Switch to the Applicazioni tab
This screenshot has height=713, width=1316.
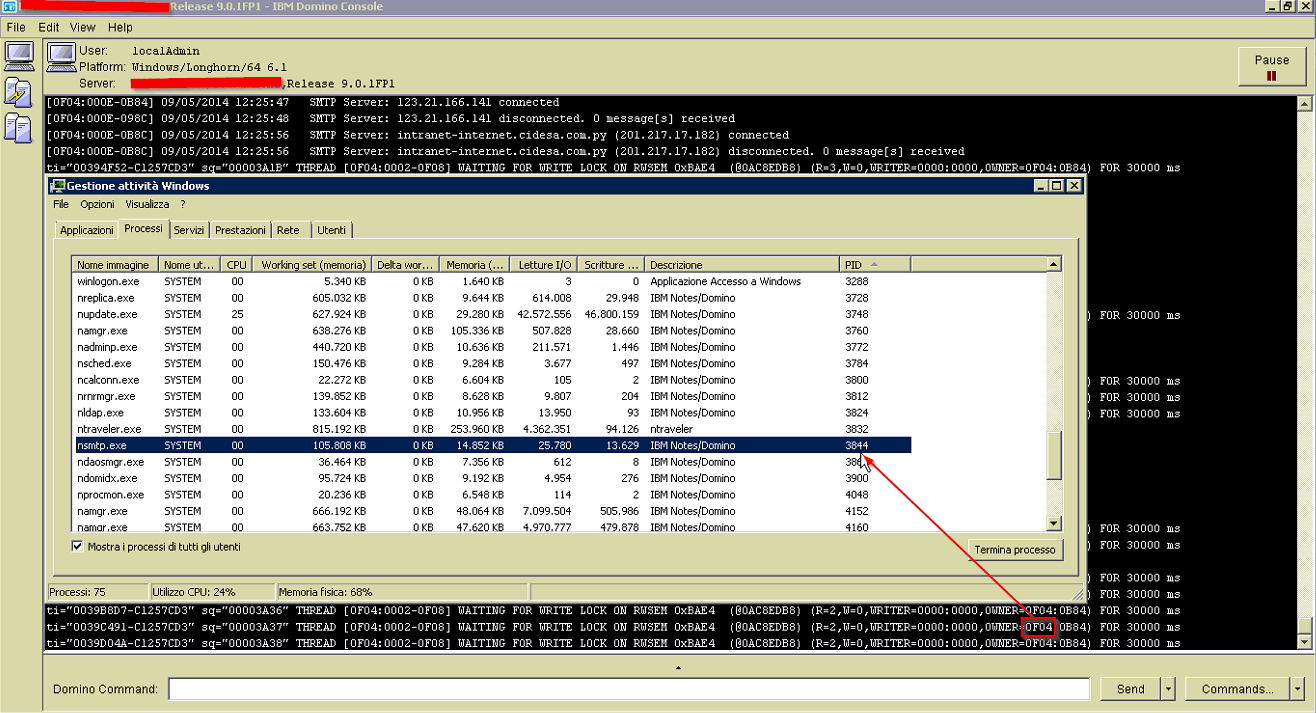[87, 230]
